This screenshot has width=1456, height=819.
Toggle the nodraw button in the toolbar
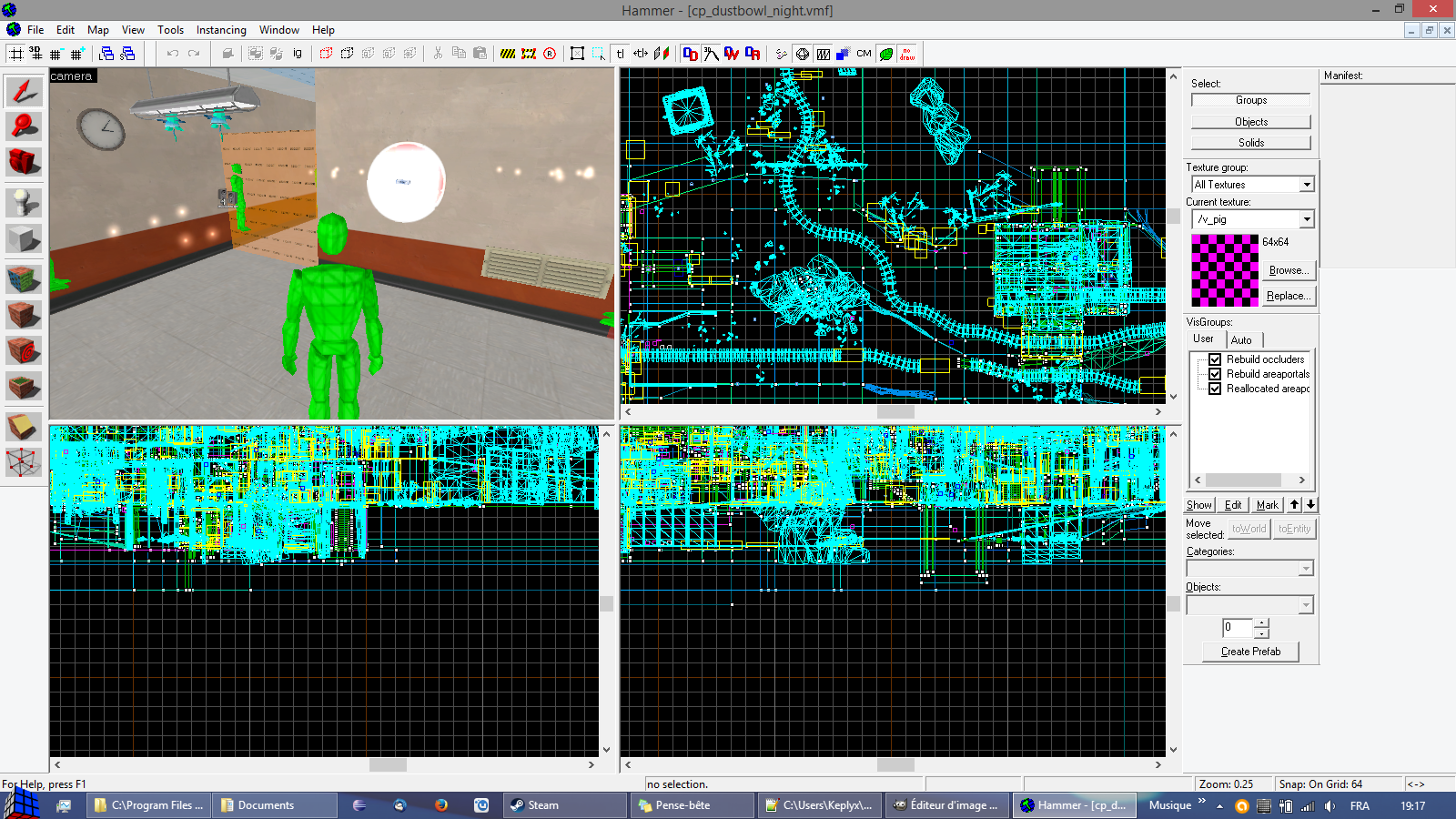click(907, 54)
